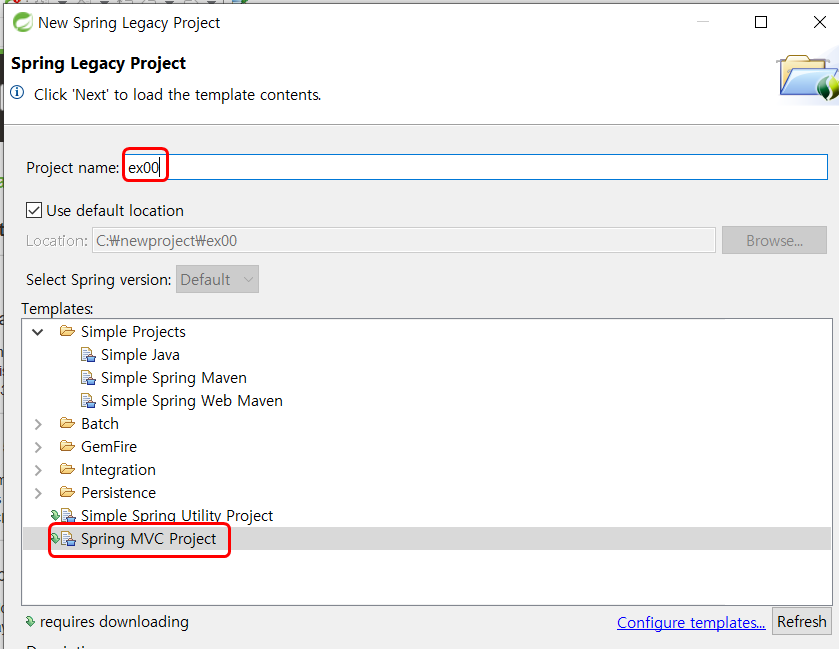The width and height of the screenshot is (839, 649).
Task: Select the Simple Java template
Action: (x=140, y=355)
